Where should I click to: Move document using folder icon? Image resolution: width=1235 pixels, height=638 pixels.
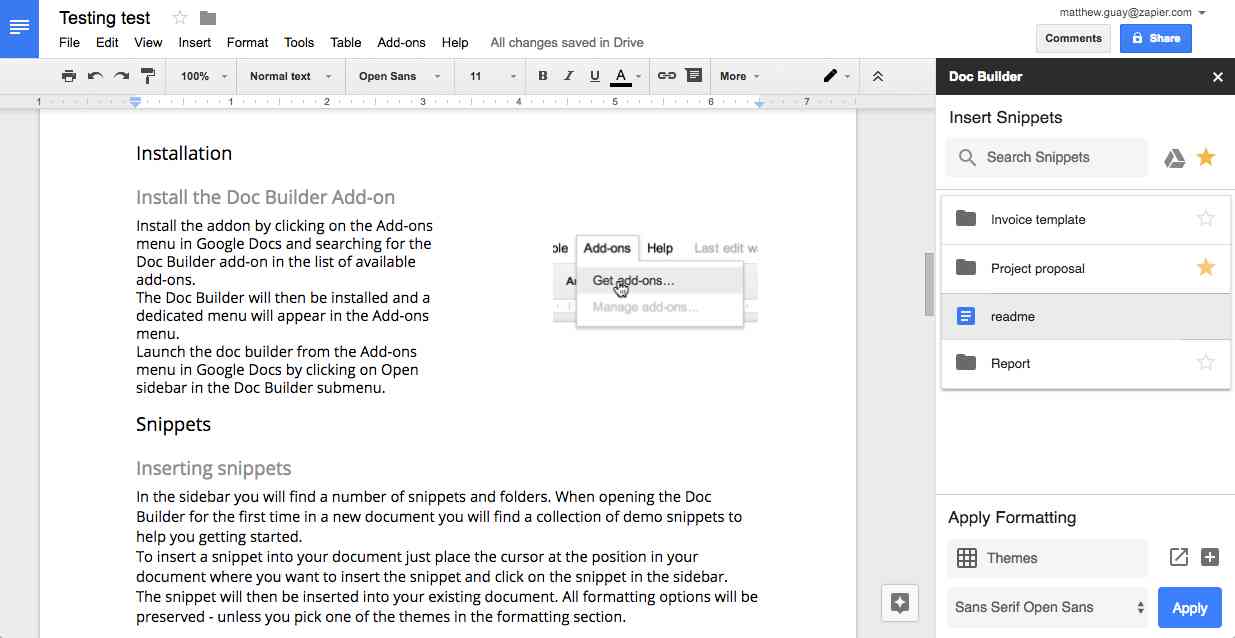point(208,18)
